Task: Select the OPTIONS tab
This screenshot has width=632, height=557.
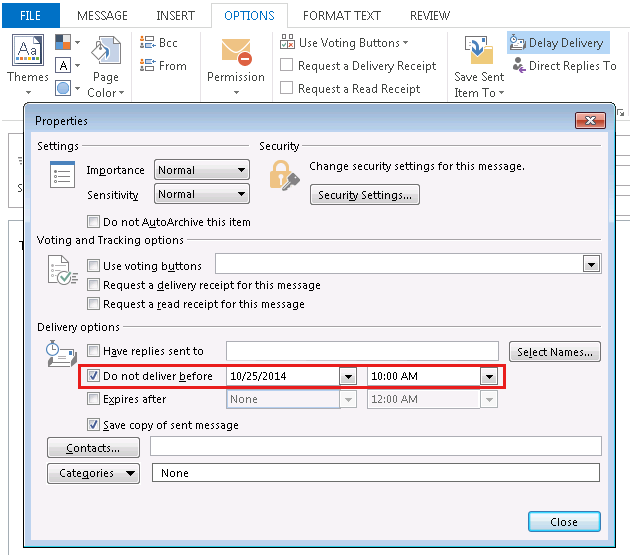Action: [249, 15]
